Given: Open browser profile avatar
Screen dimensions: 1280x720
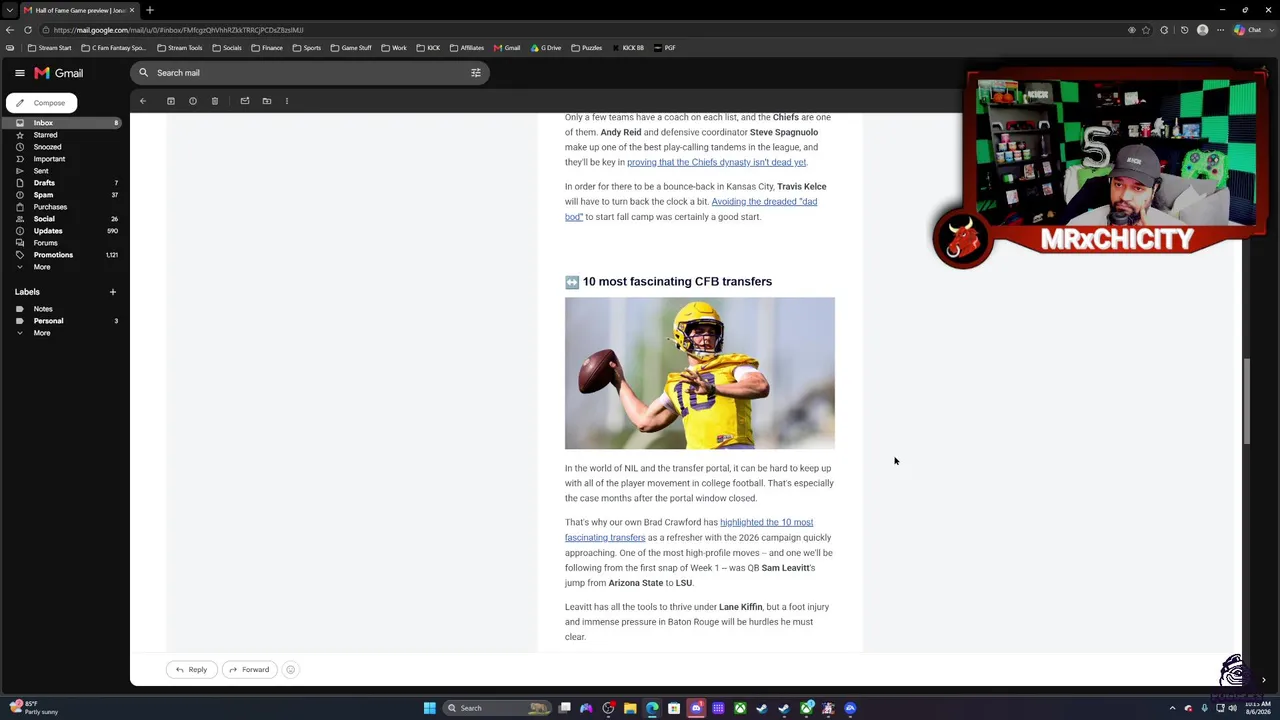Looking at the screenshot, I should (1202, 30).
